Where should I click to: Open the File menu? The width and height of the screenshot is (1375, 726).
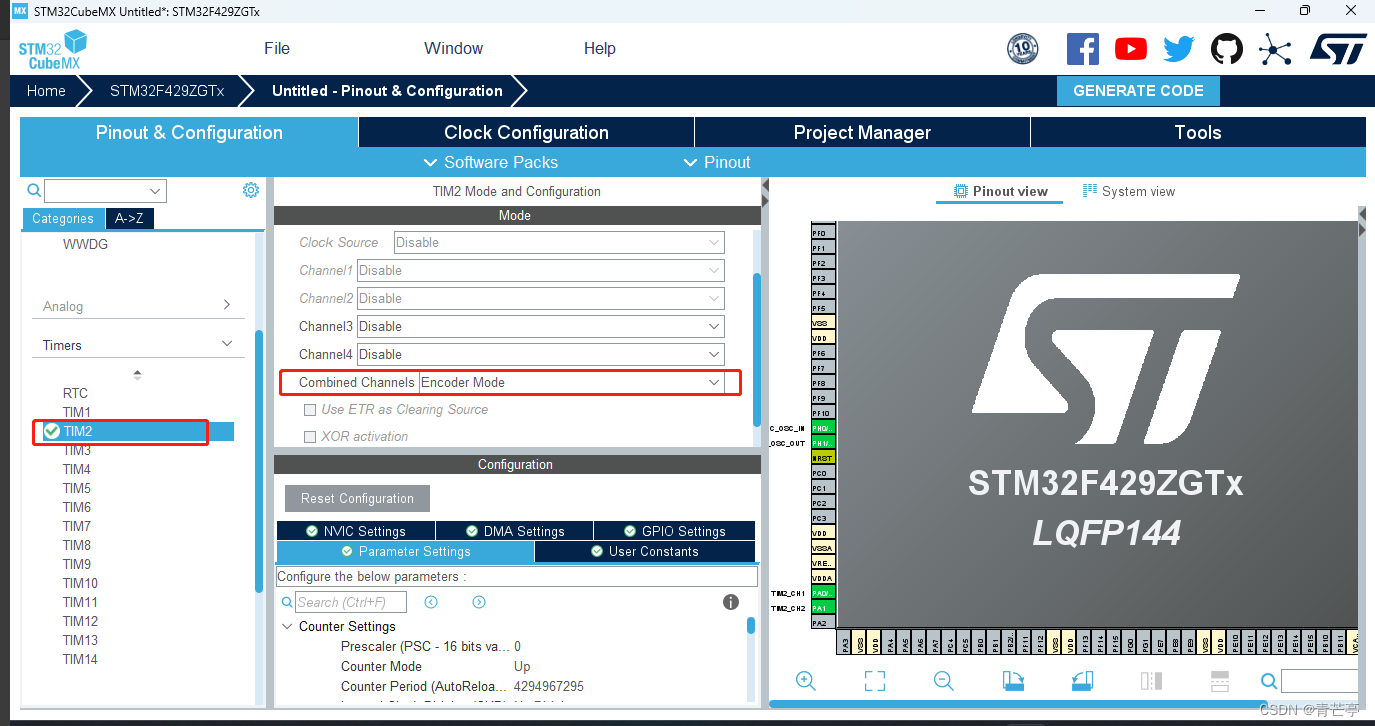277,48
